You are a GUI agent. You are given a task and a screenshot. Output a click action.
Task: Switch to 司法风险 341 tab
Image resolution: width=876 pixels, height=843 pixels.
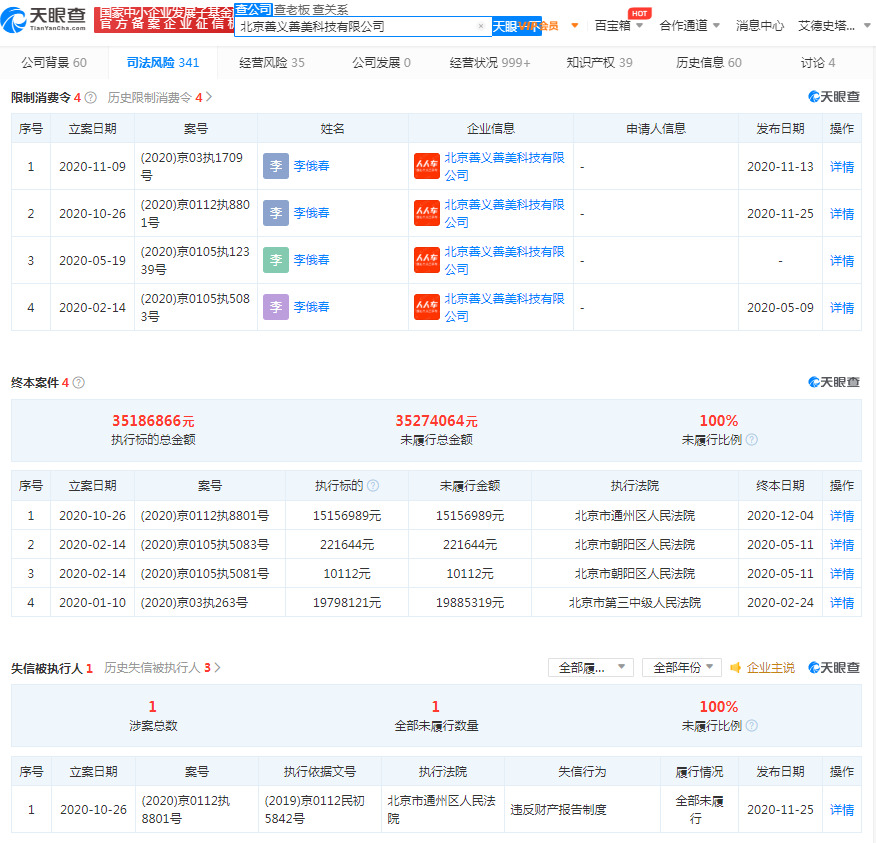click(x=163, y=63)
